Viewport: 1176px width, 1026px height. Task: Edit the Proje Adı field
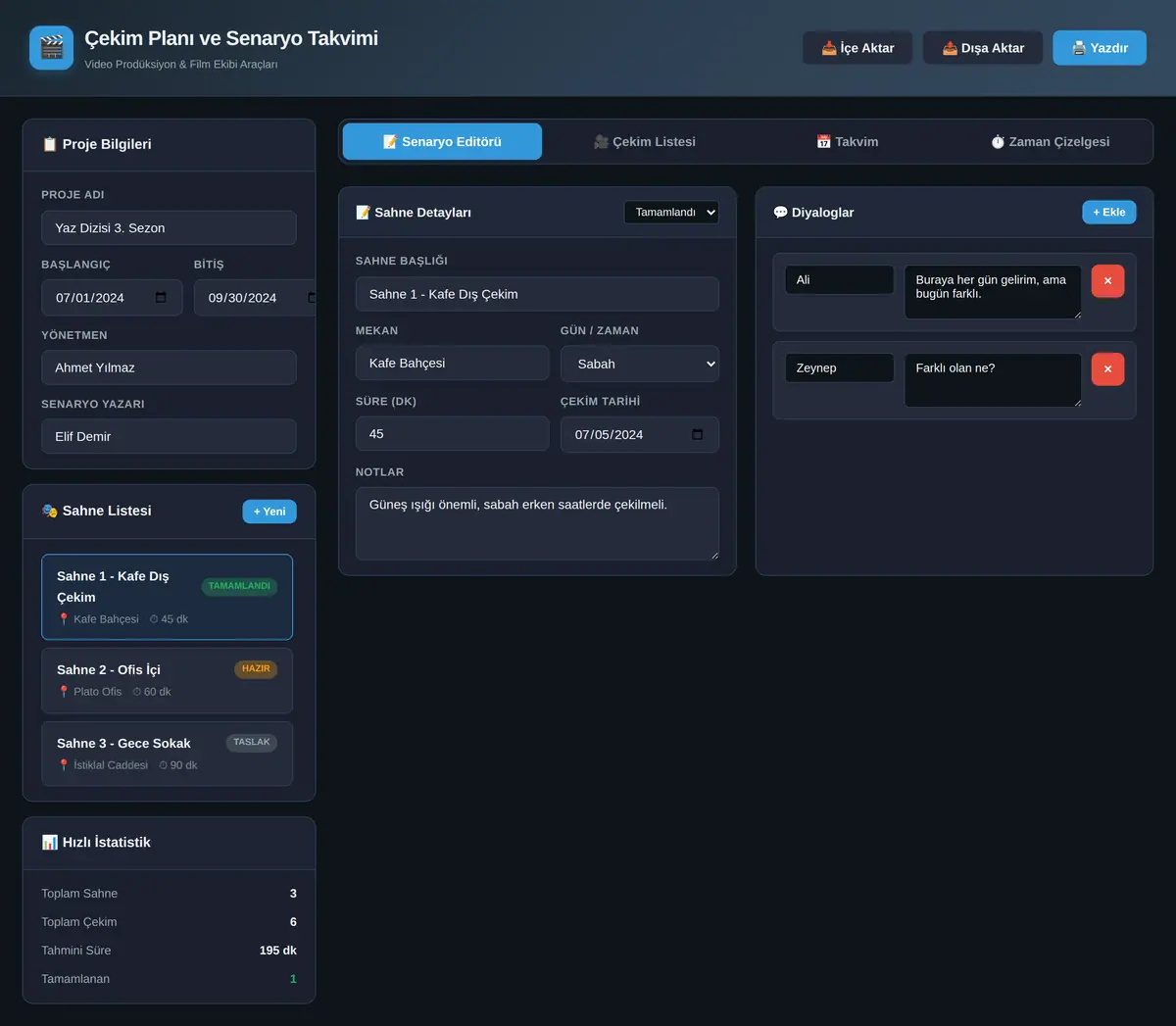[x=169, y=228]
